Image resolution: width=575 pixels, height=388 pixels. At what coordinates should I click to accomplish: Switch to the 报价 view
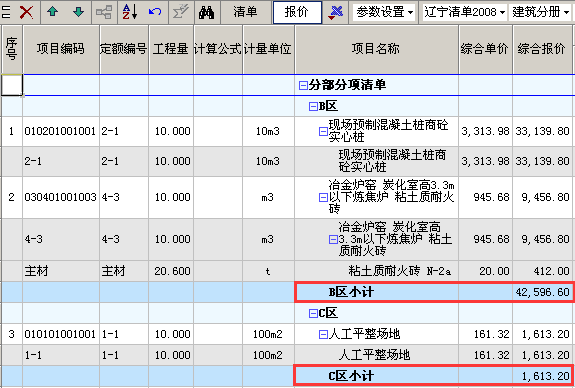click(297, 12)
